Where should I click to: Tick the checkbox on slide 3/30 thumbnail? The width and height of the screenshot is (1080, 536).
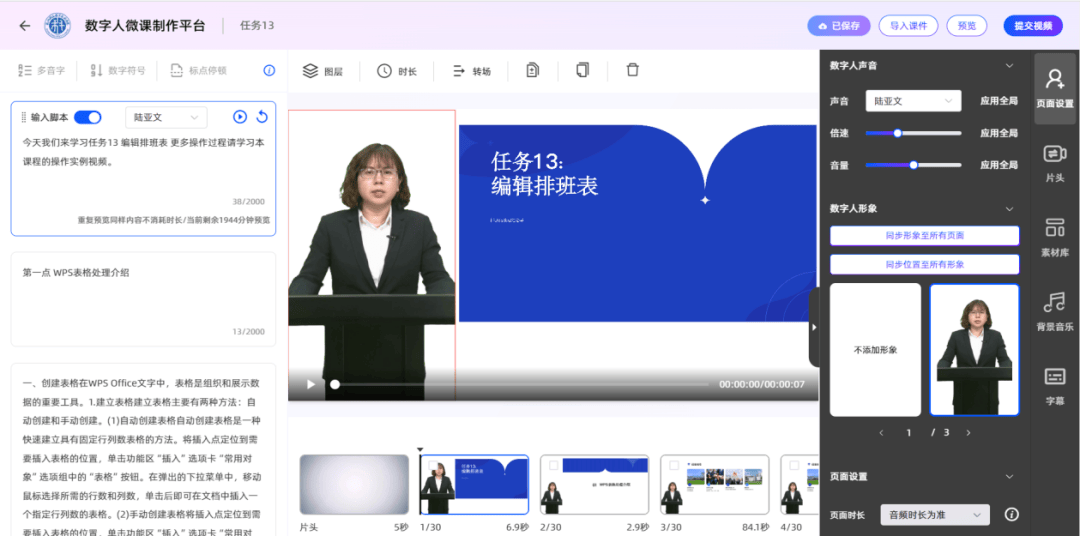pos(673,465)
